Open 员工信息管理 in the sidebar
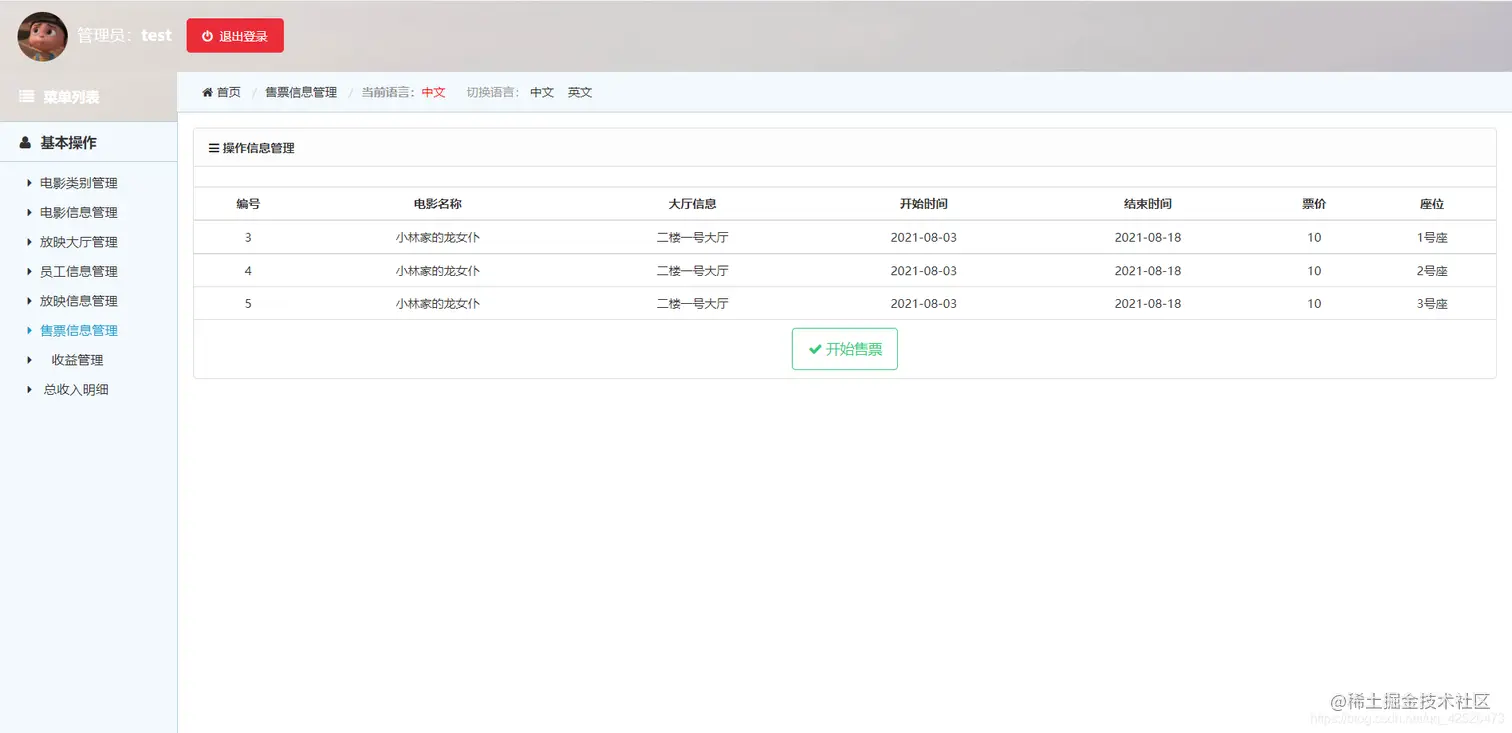The image size is (1512, 733). 79,271
